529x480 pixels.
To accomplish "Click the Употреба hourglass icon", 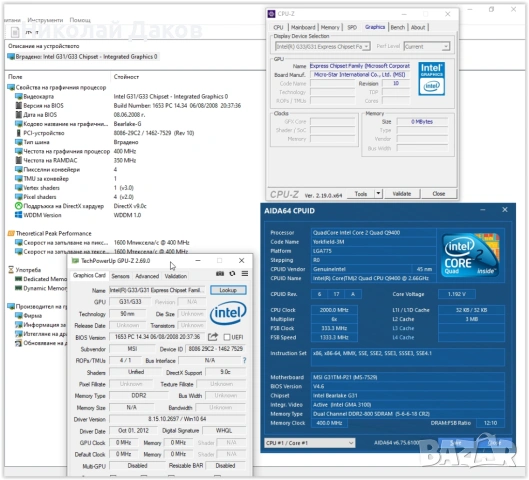I will click(x=11, y=270).
